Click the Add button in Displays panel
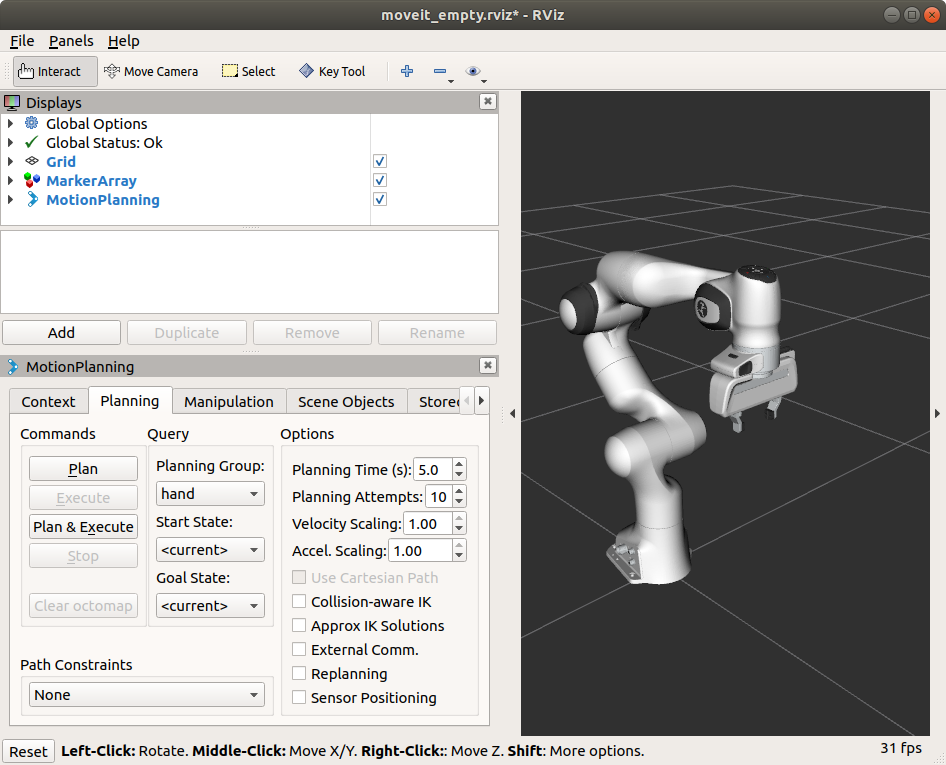 point(61,332)
